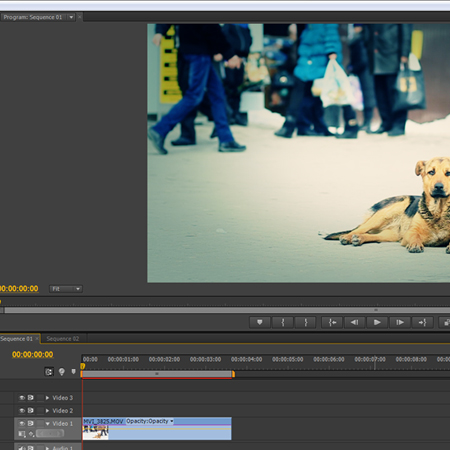Open the Fit zoom level dropdown

66,289
